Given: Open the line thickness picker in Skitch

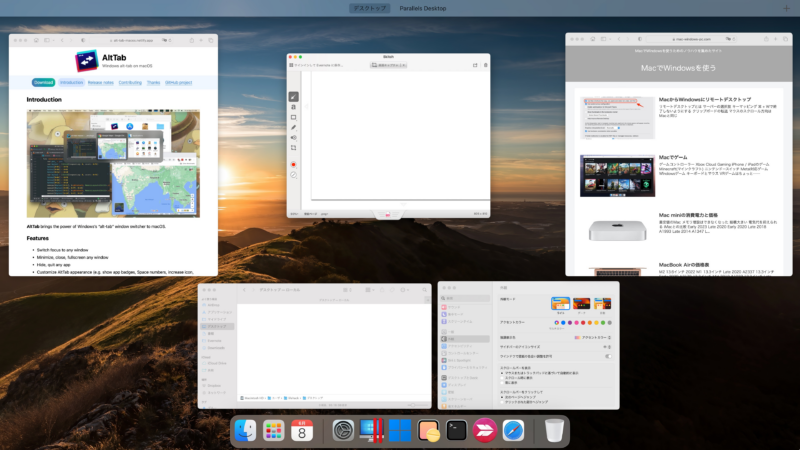Looking at the screenshot, I should click(293, 175).
